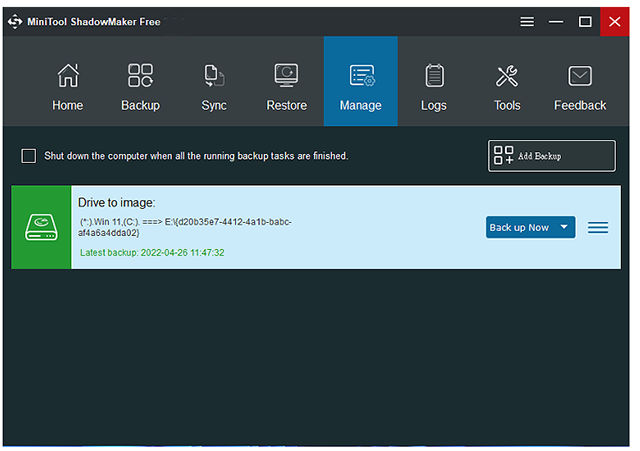Maximize the ShadowMaker window
The image size is (640, 451).
pyautogui.click(x=585, y=21)
